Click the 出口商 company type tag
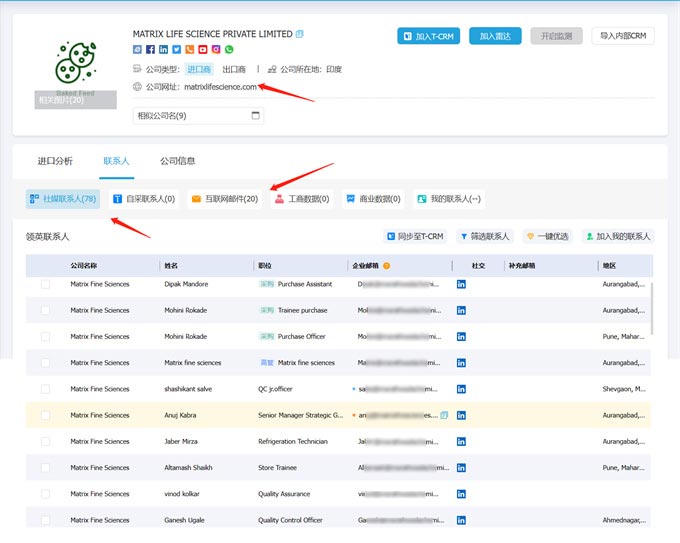Screen dimensions: 680x543 coord(234,69)
